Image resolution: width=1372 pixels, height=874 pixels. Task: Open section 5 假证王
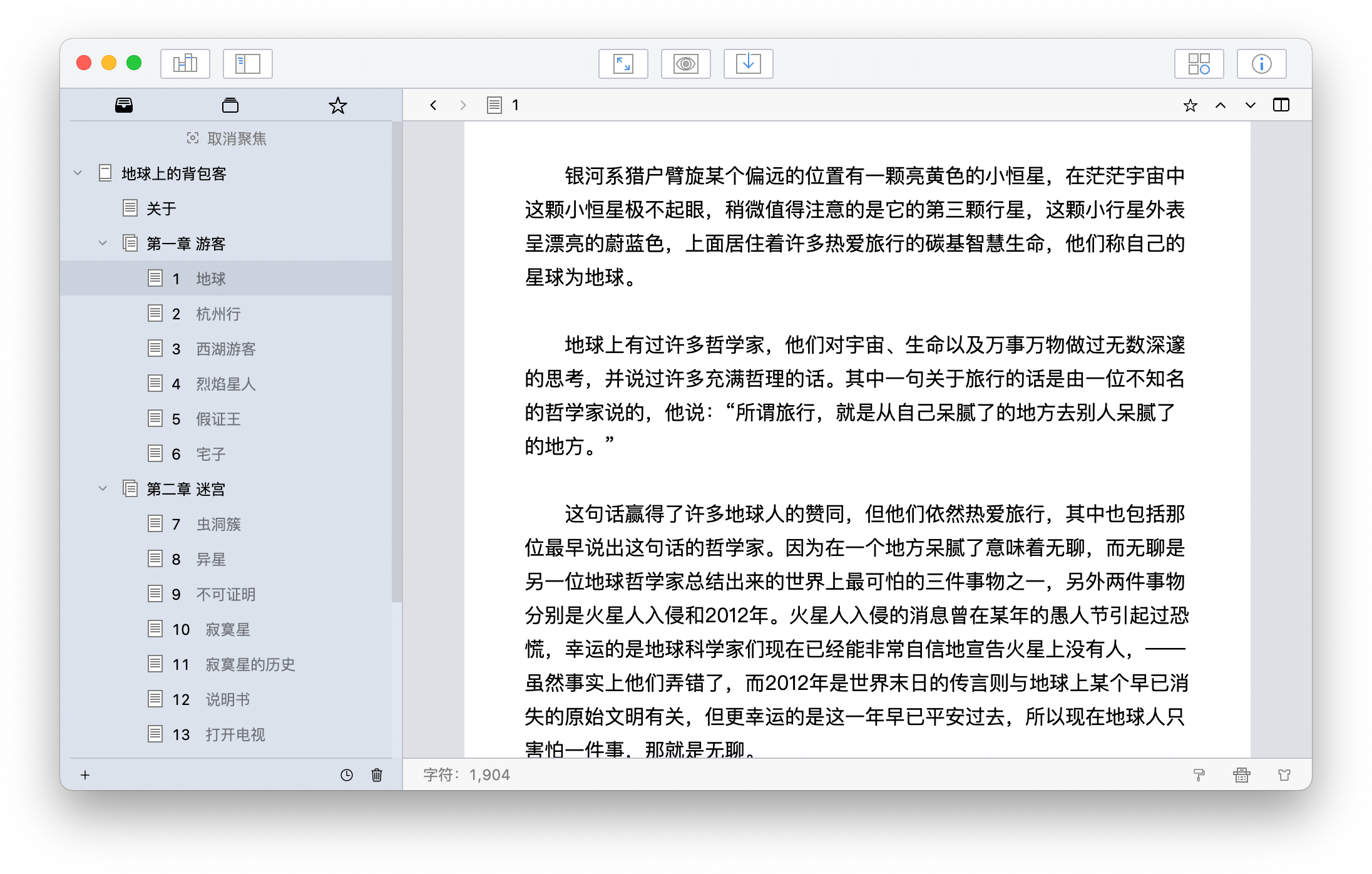click(x=227, y=419)
